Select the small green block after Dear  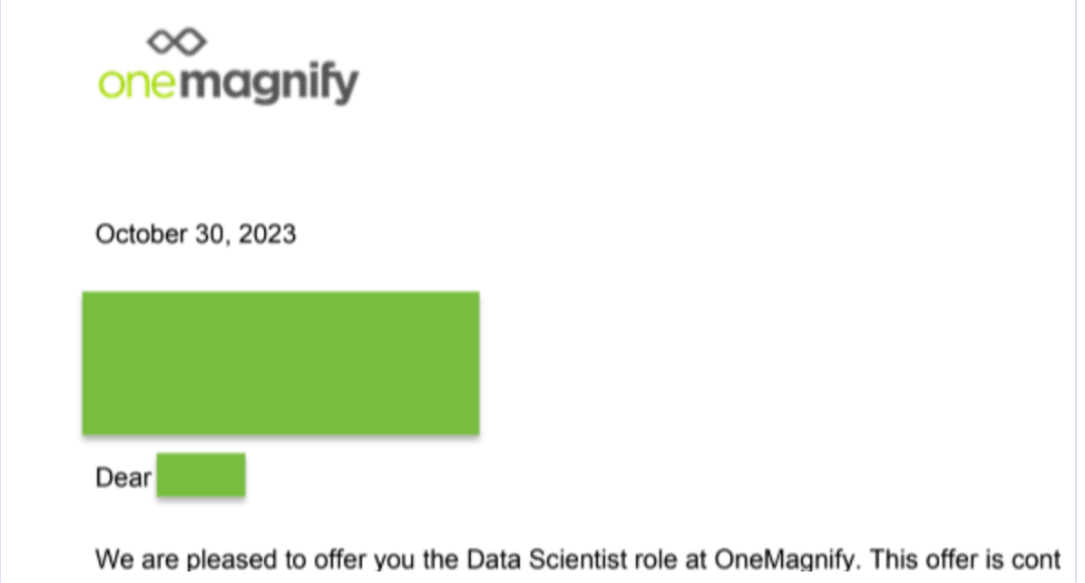coord(201,474)
